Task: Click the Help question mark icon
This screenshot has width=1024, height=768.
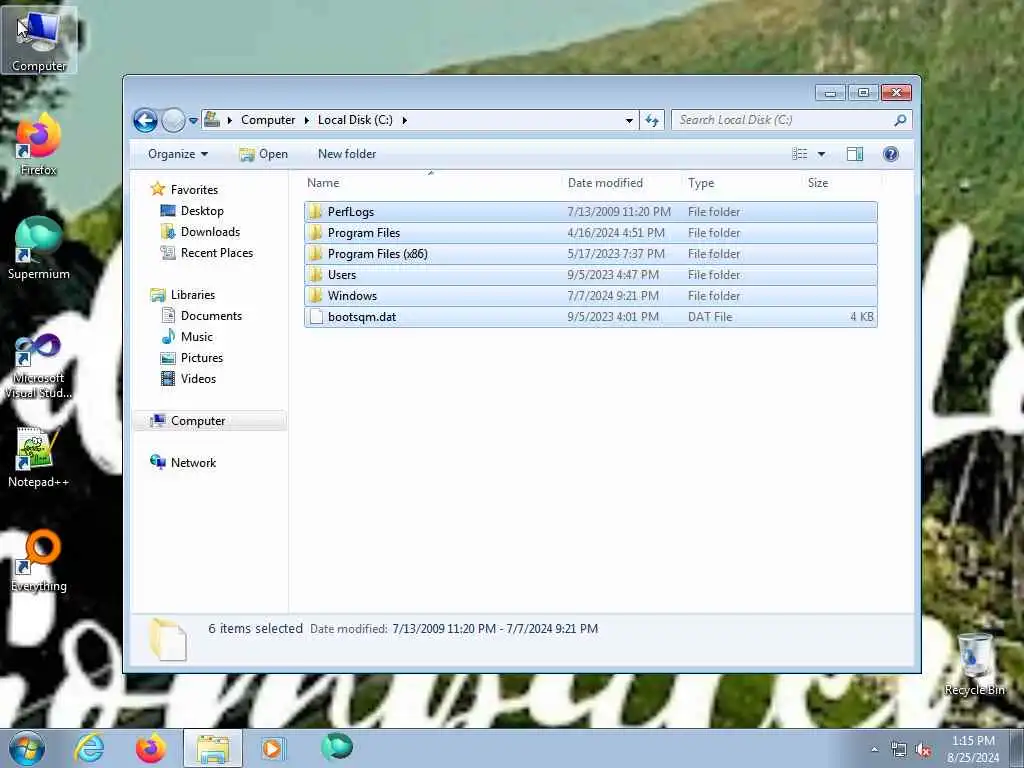Action: tap(890, 154)
